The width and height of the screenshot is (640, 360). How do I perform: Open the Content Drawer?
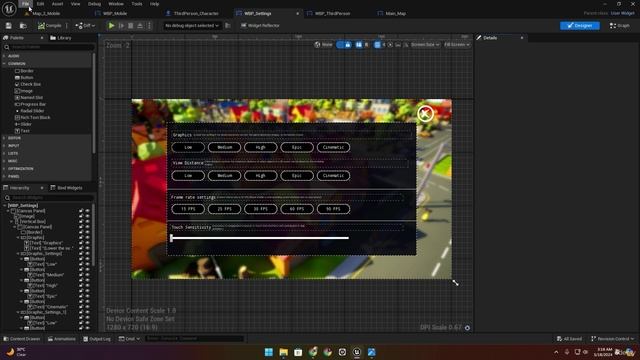[22, 339]
